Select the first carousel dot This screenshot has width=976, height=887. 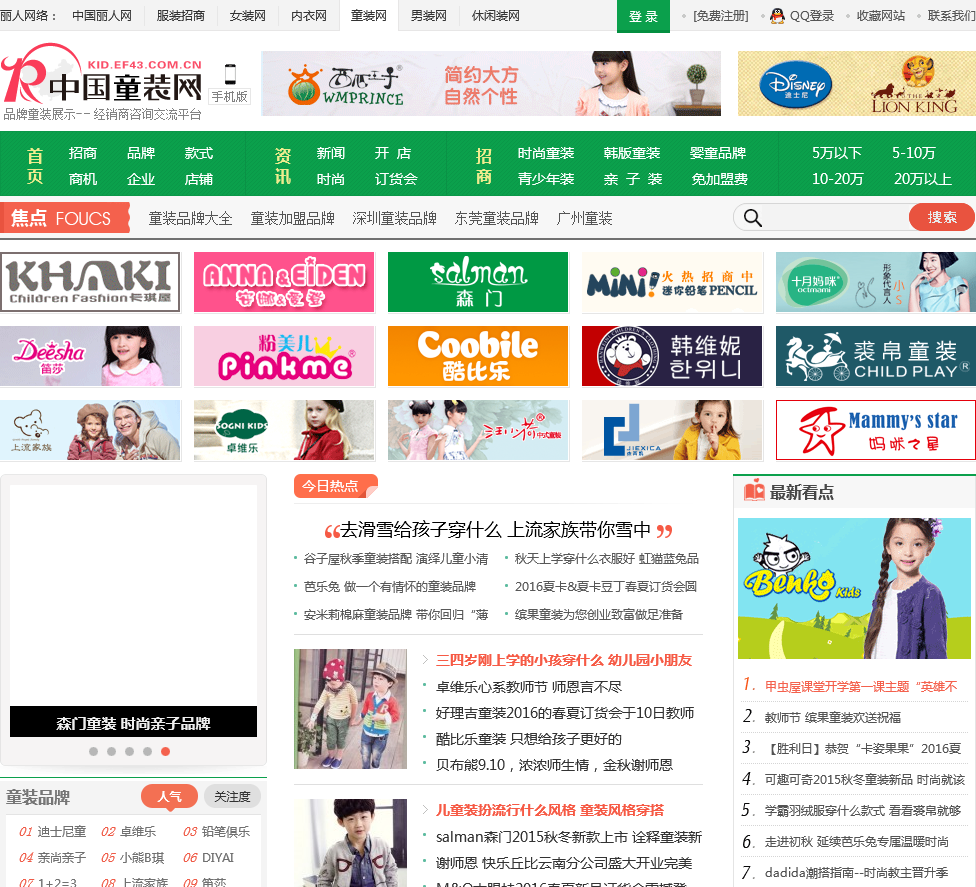93,751
